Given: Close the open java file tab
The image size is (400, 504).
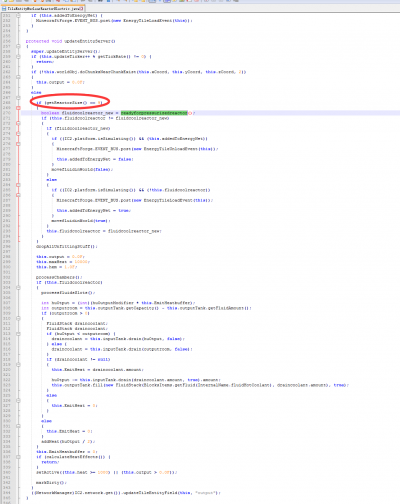Looking at the screenshot, I should [81, 8].
